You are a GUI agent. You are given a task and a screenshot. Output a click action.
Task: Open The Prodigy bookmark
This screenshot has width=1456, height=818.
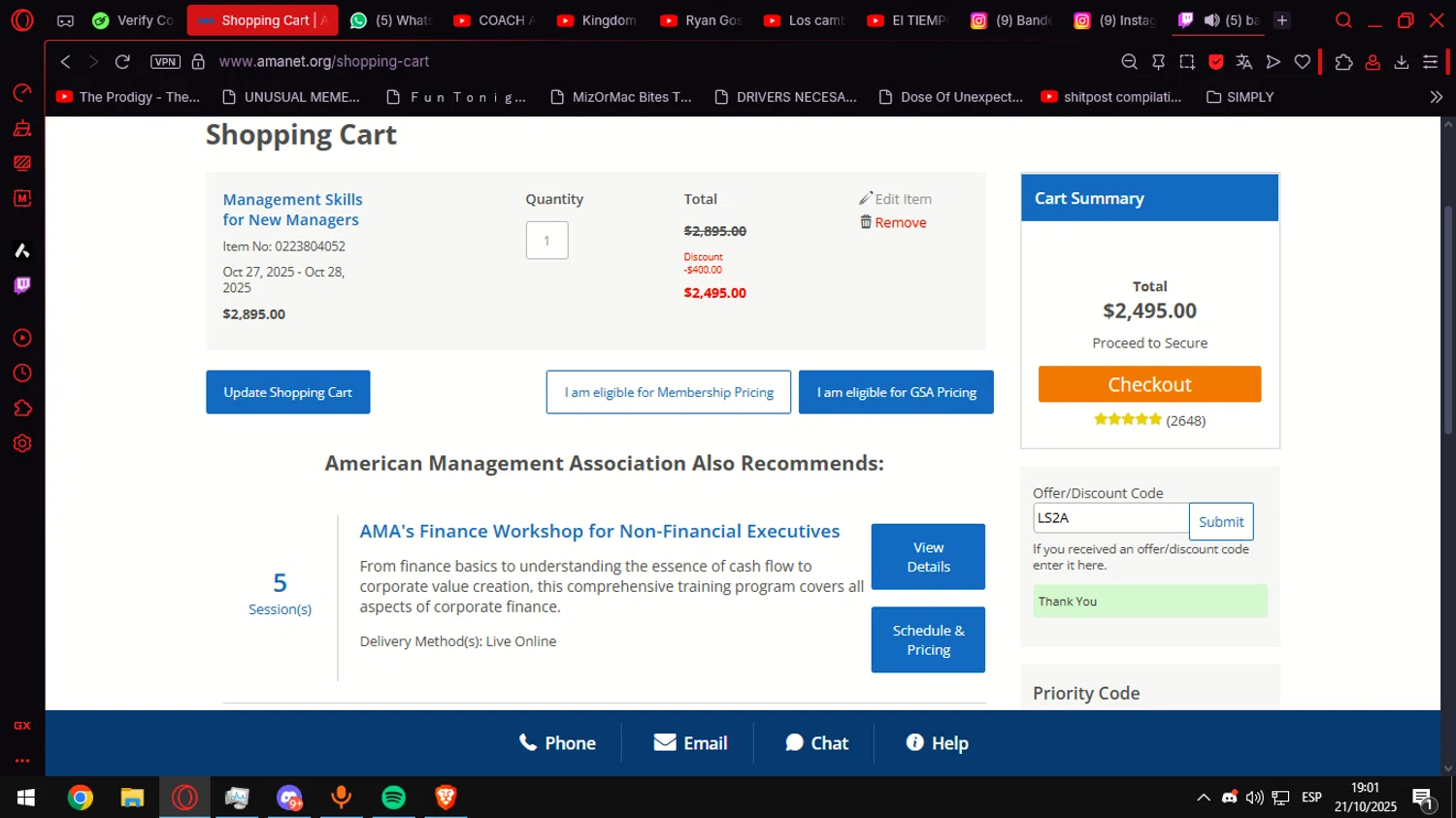tap(128, 97)
